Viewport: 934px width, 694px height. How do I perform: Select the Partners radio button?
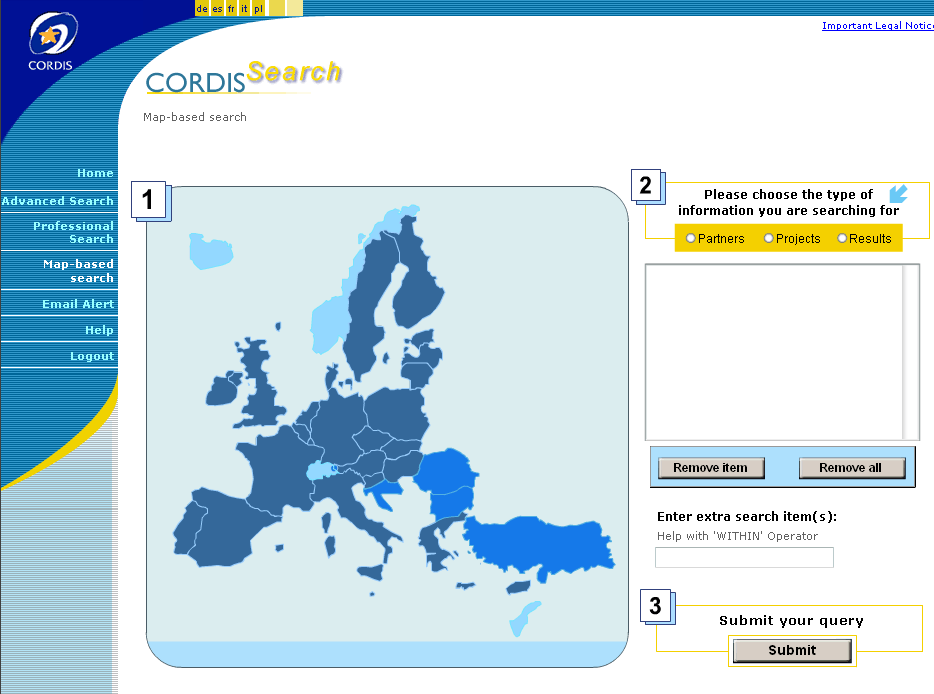[x=691, y=238]
